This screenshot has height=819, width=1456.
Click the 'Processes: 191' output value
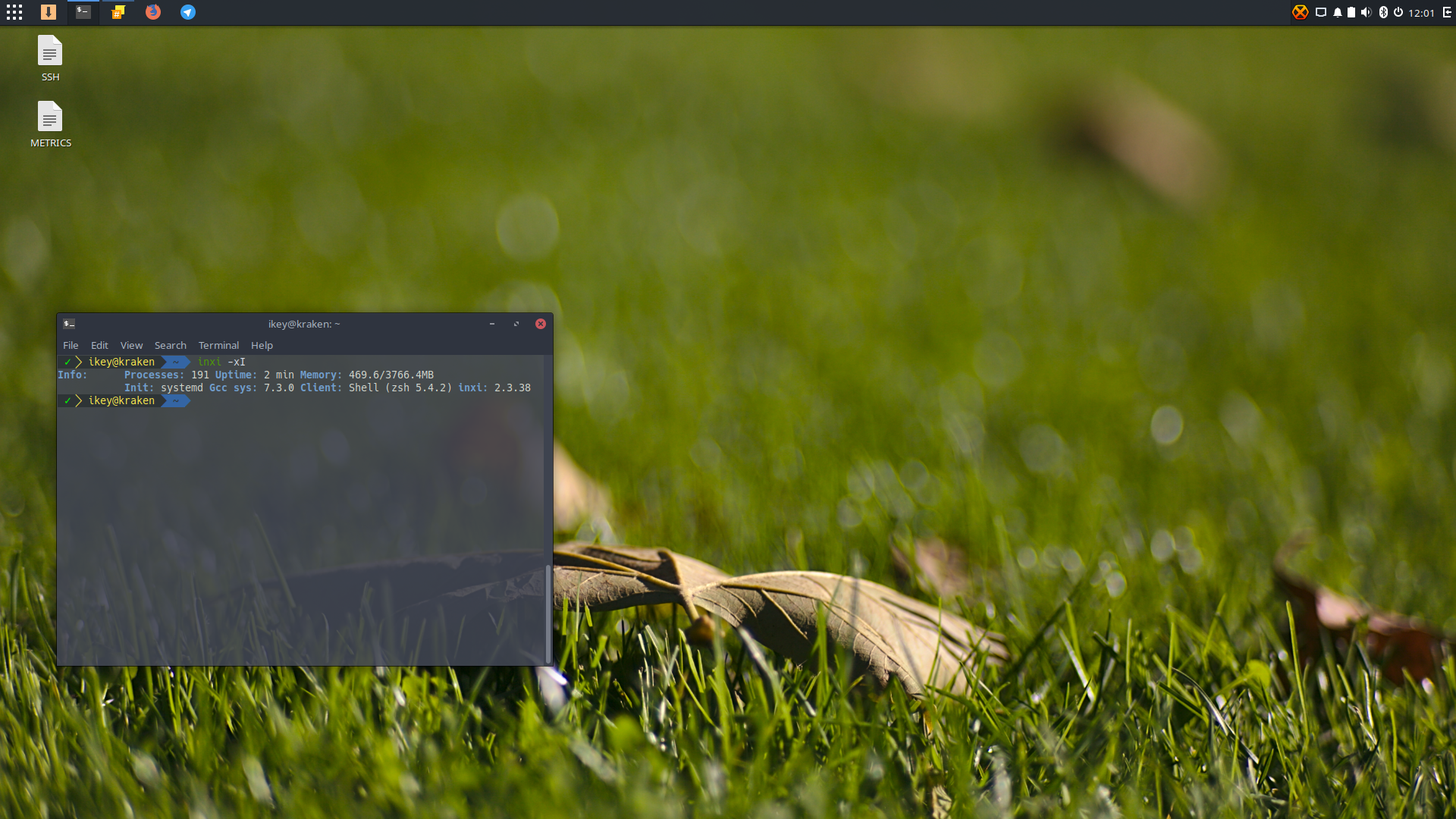point(167,375)
